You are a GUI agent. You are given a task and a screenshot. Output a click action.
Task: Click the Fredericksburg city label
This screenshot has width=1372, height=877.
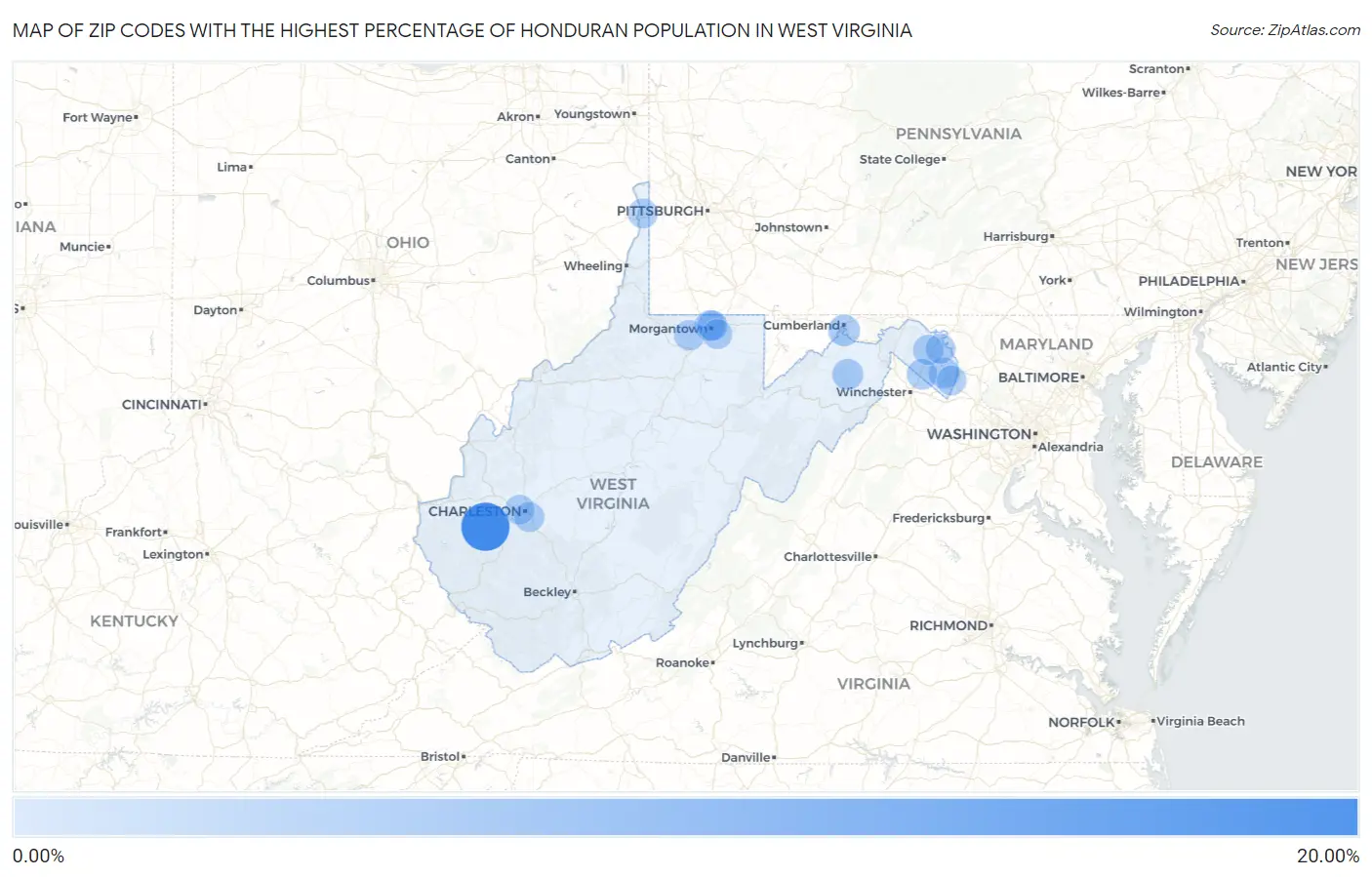tap(939, 518)
